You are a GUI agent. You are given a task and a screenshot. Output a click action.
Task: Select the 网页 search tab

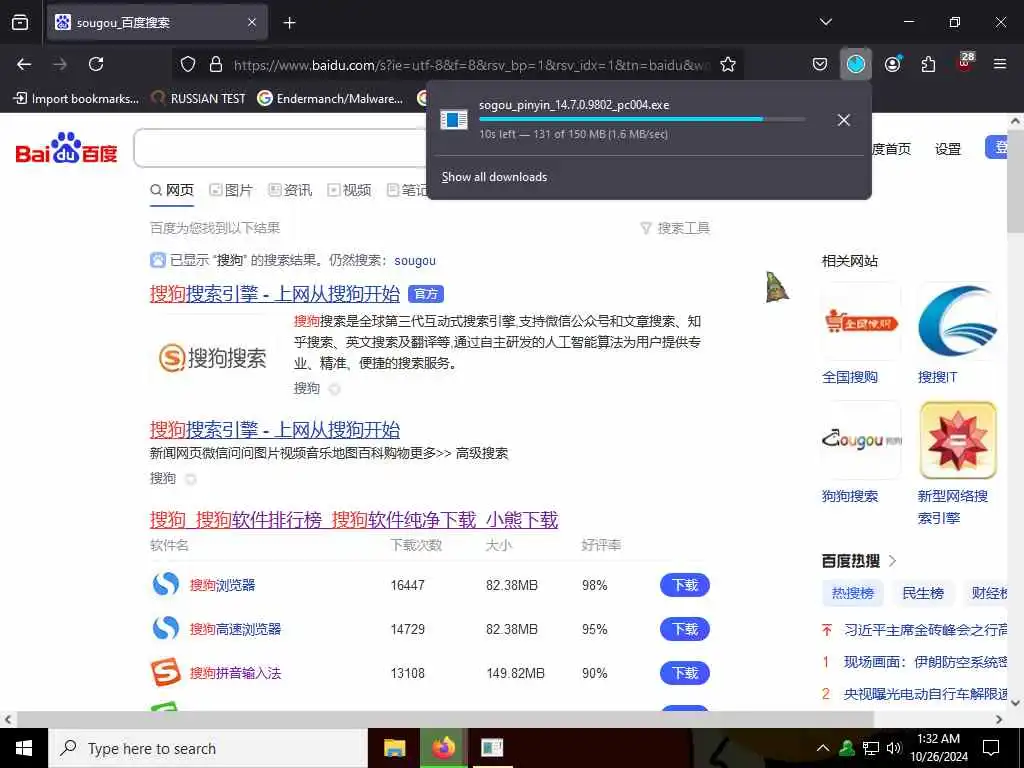172,190
